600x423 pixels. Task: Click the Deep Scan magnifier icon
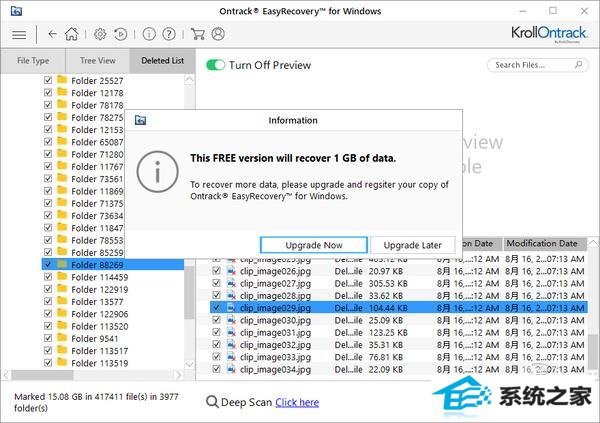pyautogui.click(x=212, y=402)
